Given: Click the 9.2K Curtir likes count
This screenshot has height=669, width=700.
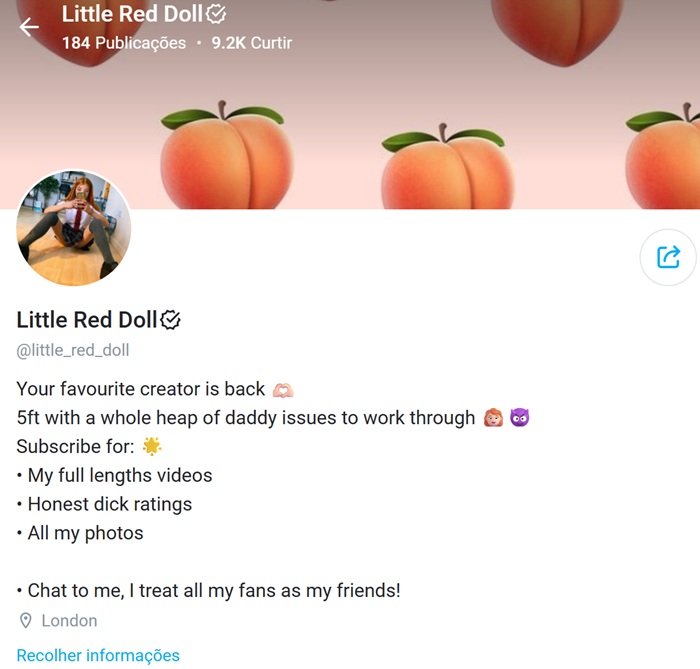Looking at the screenshot, I should point(252,43).
